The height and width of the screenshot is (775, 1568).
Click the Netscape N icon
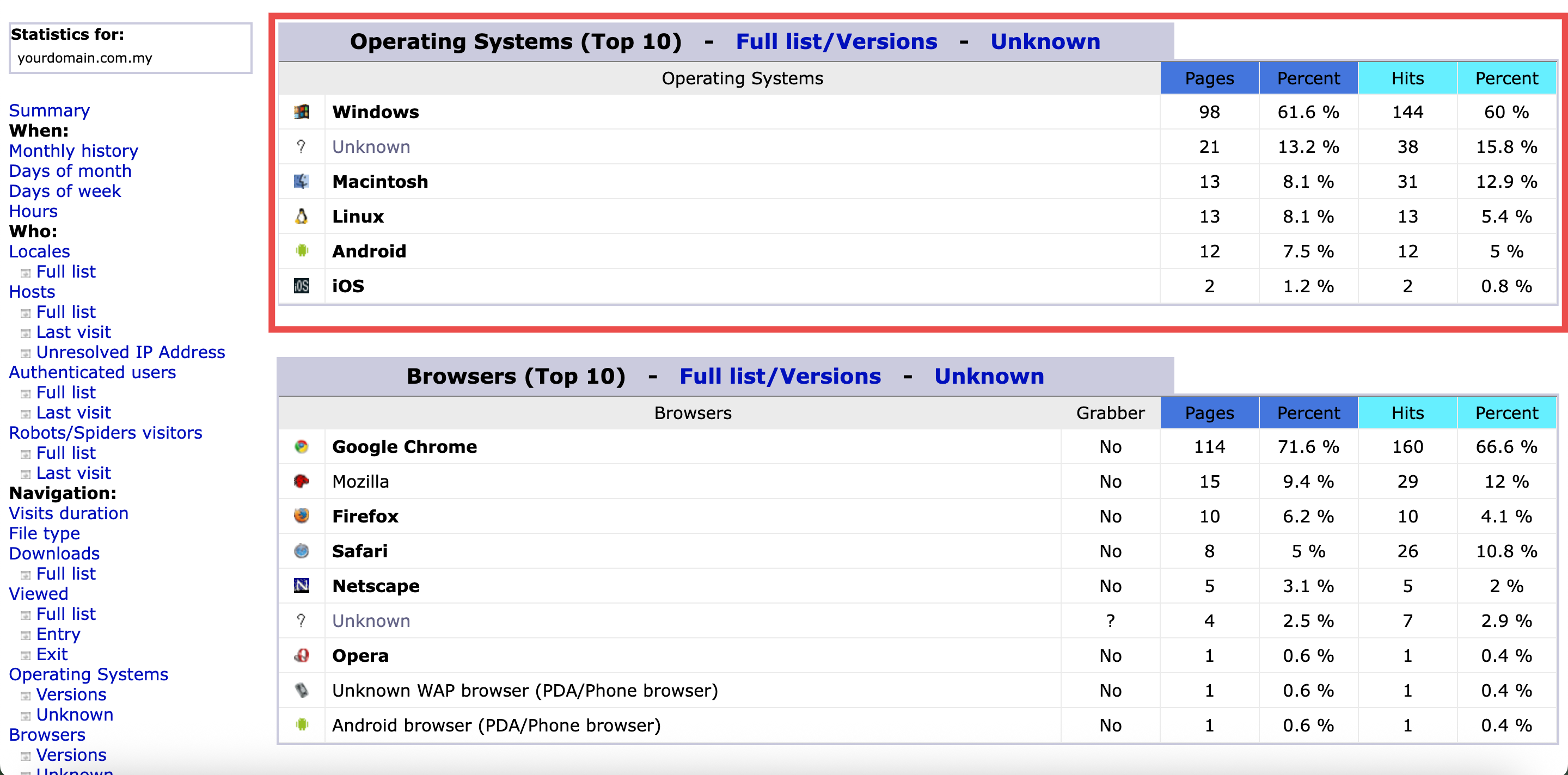[301, 586]
